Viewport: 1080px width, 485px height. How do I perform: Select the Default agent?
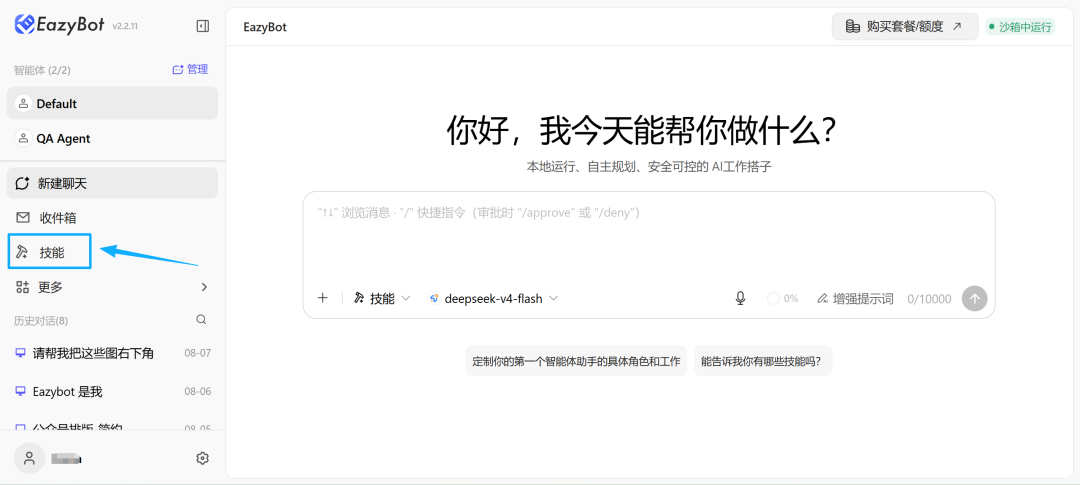click(x=112, y=103)
